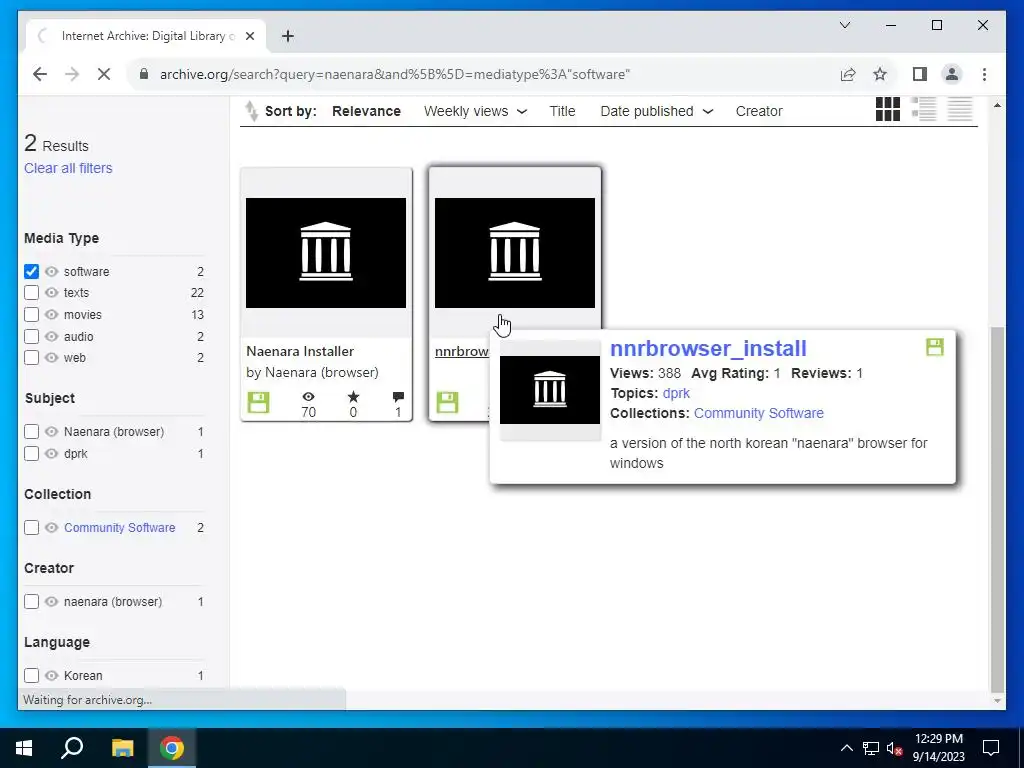Uncheck the software media type filter
This screenshot has height=768, width=1024.
point(31,271)
